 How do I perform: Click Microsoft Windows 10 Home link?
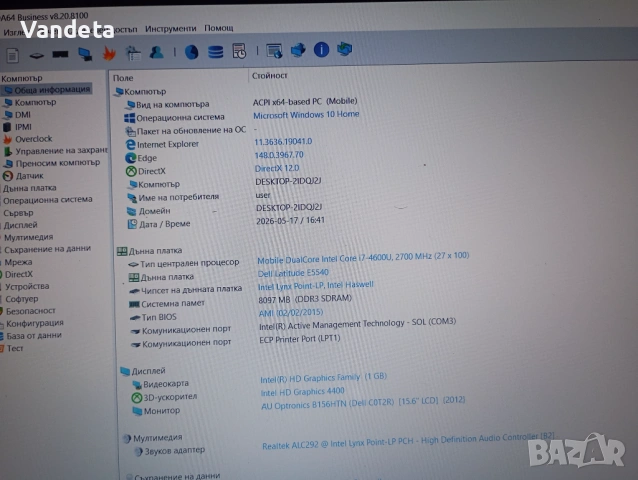(x=306, y=115)
